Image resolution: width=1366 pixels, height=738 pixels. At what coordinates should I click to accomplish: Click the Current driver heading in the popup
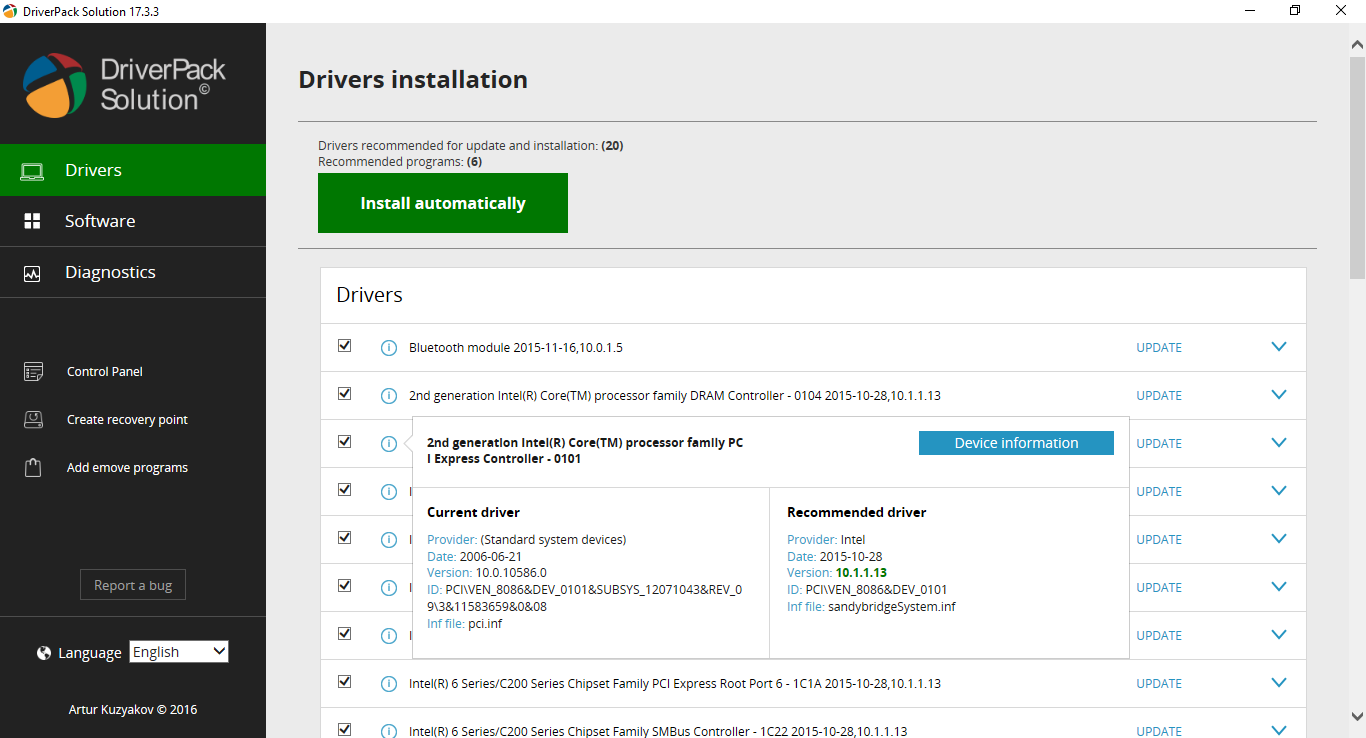473,513
